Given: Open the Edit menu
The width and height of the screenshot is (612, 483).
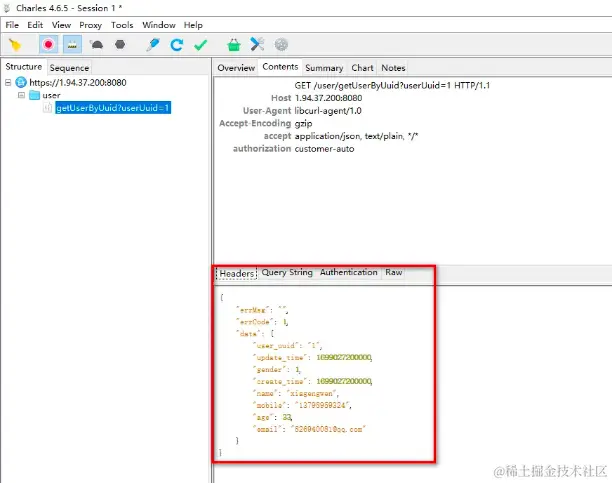Looking at the screenshot, I should pyautogui.click(x=35, y=25).
